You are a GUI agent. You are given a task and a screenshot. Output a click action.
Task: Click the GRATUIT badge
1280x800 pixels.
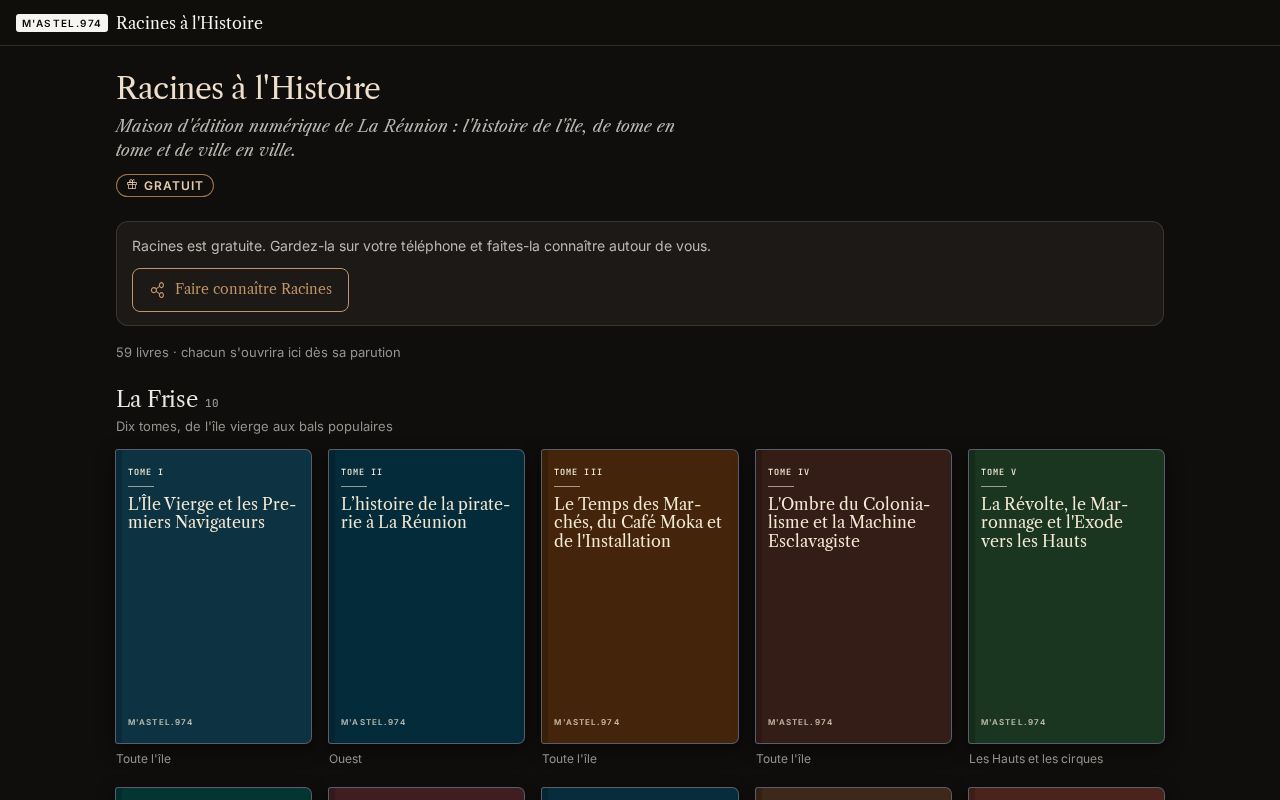pyautogui.click(x=165, y=185)
